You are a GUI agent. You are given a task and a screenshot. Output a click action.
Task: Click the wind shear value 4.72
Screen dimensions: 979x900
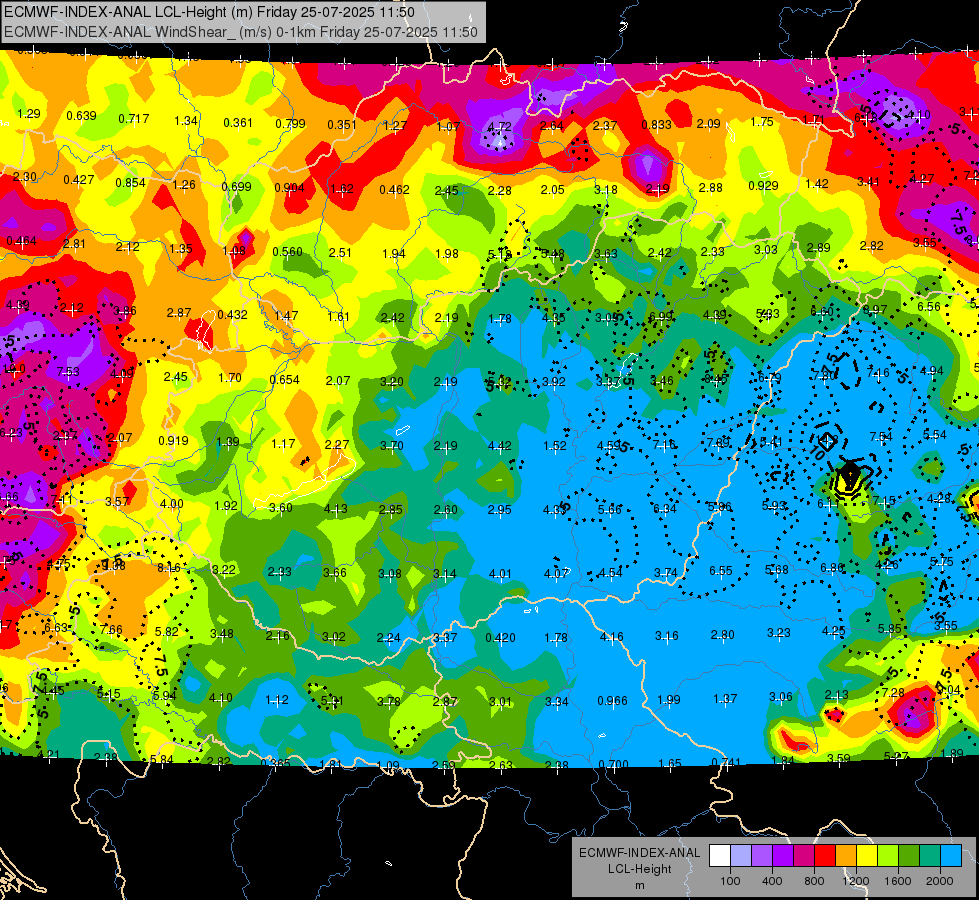pos(499,127)
